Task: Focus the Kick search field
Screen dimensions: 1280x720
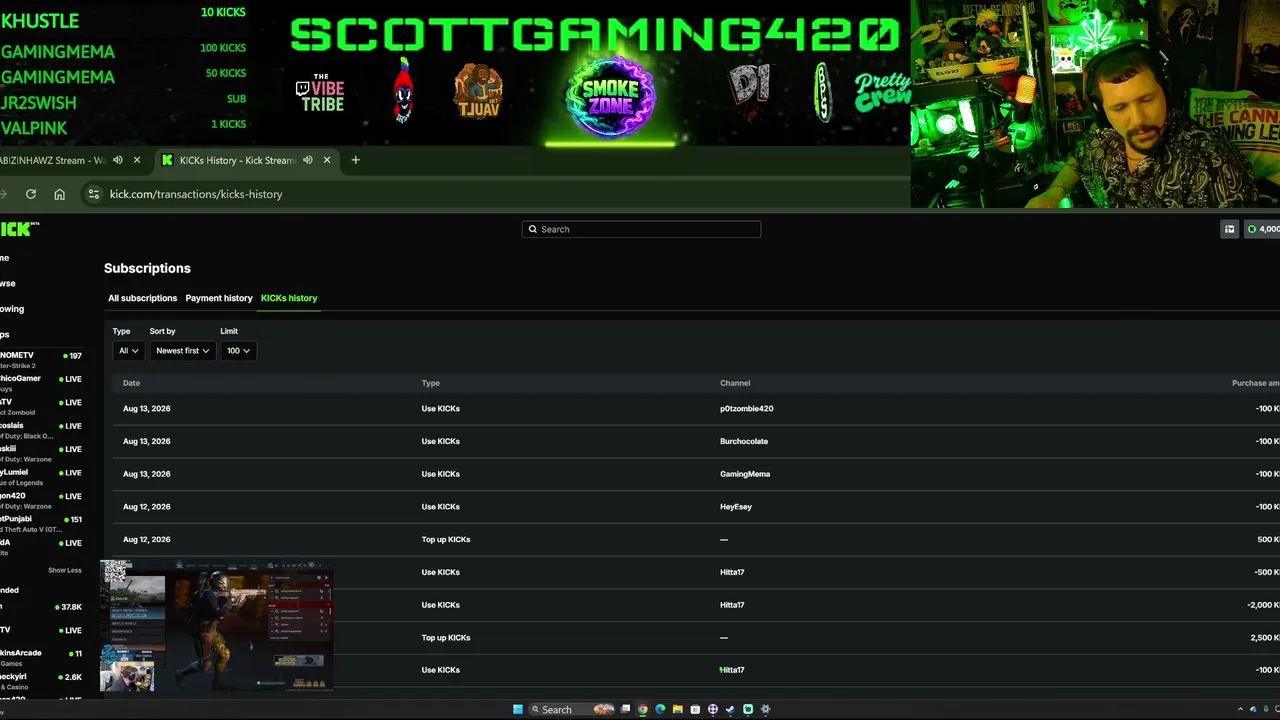Action: [x=641, y=229]
